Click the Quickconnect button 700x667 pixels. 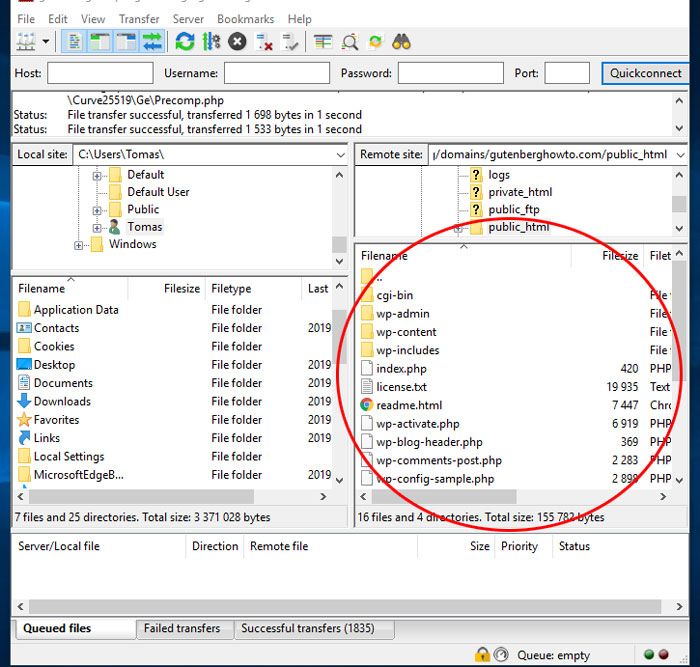pyautogui.click(x=645, y=73)
